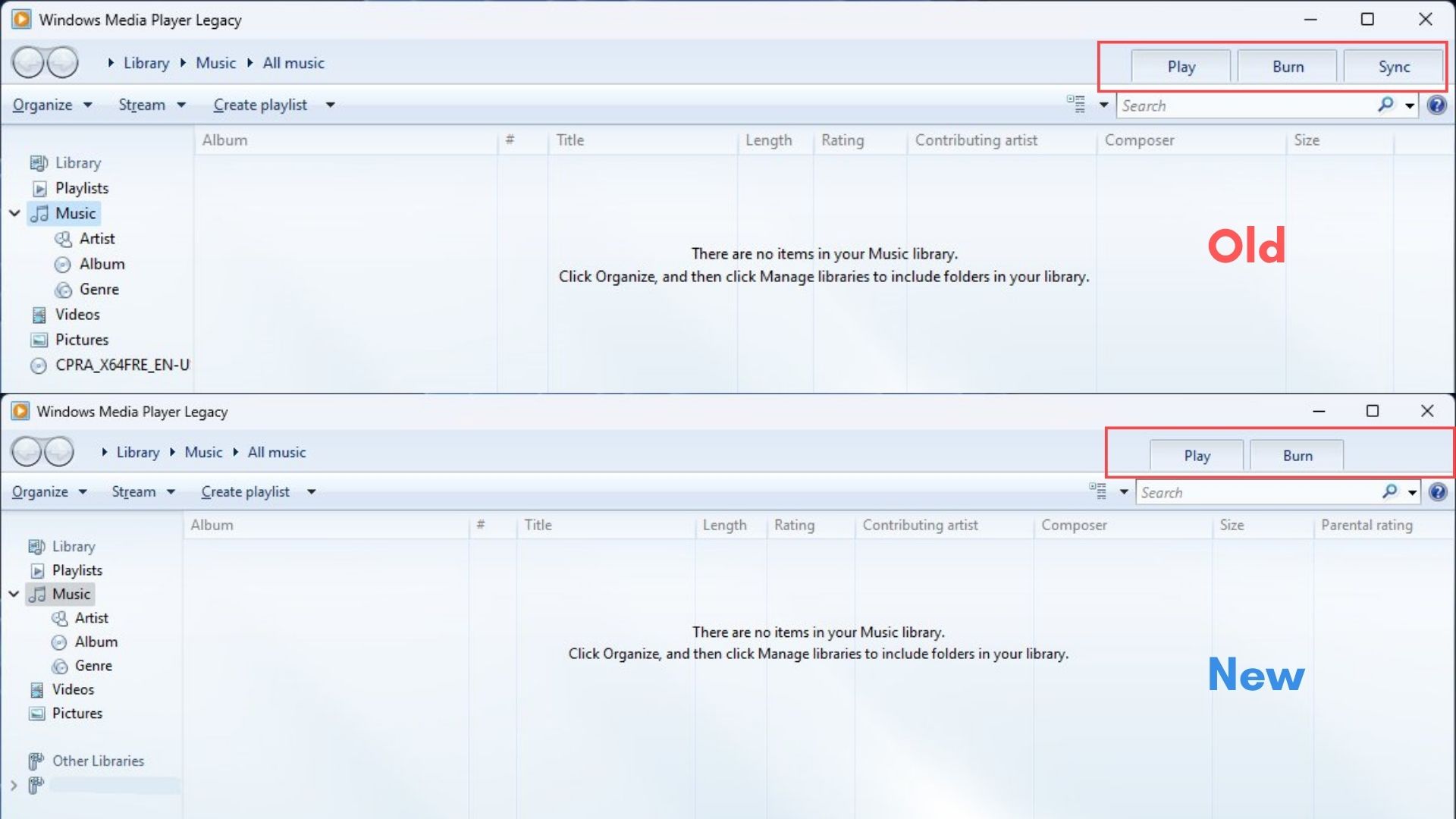The height and width of the screenshot is (819, 1456).
Task: Click All music breadcrumb in the top window
Action: point(293,63)
